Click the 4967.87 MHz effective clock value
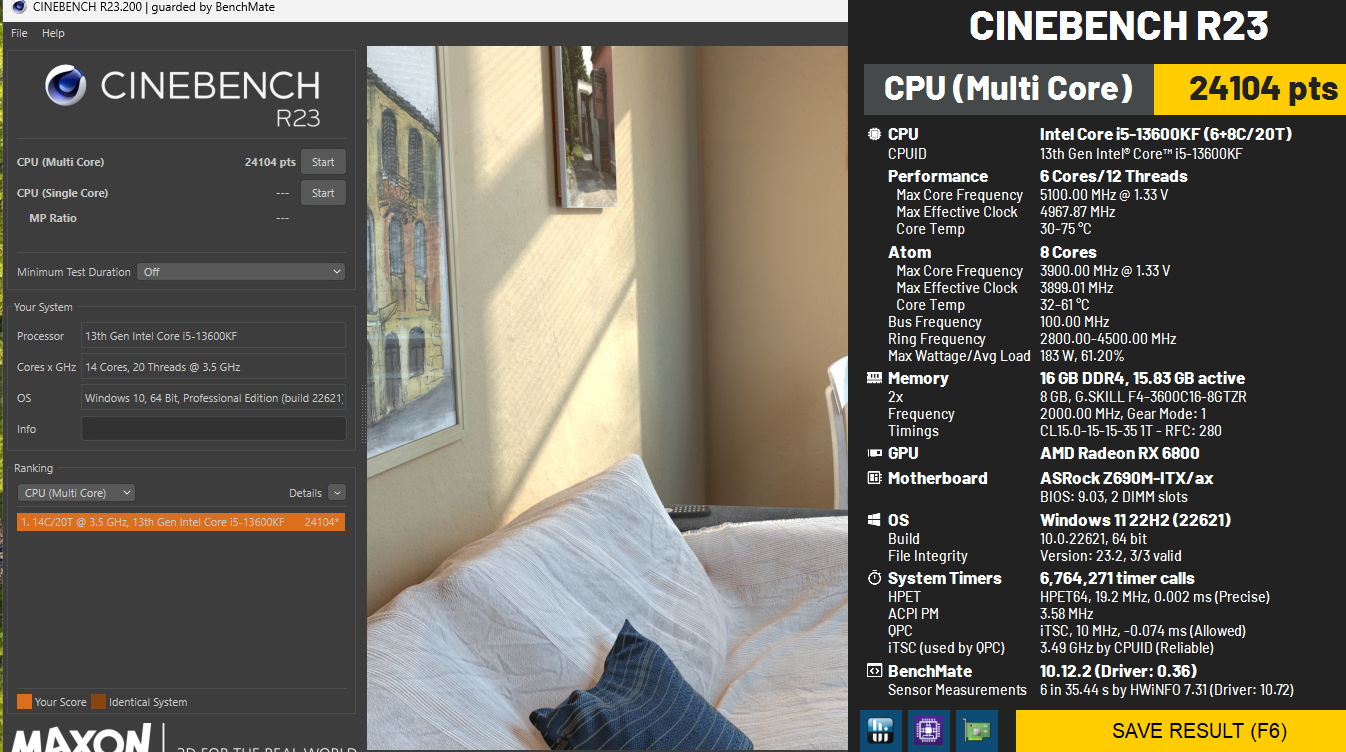Image resolution: width=1346 pixels, height=752 pixels. (x=1078, y=212)
